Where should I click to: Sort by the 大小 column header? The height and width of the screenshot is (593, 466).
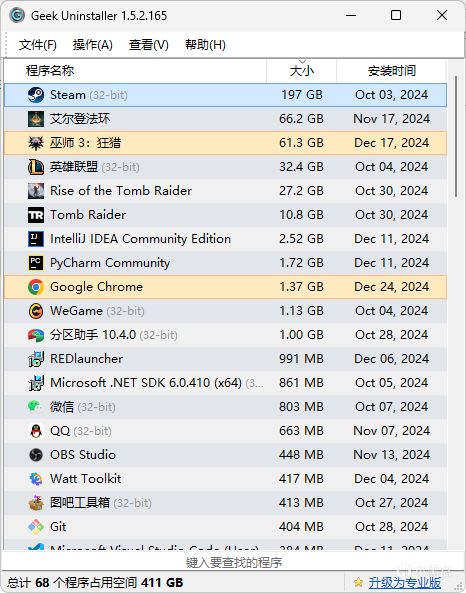click(x=301, y=71)
